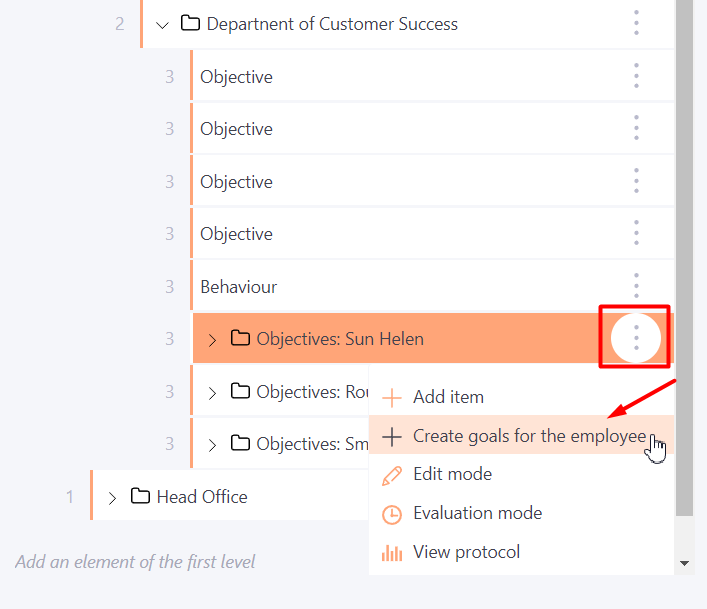707x609 pixels.
Task: Click Add an element of the first level field
Action: pos(135,562)
